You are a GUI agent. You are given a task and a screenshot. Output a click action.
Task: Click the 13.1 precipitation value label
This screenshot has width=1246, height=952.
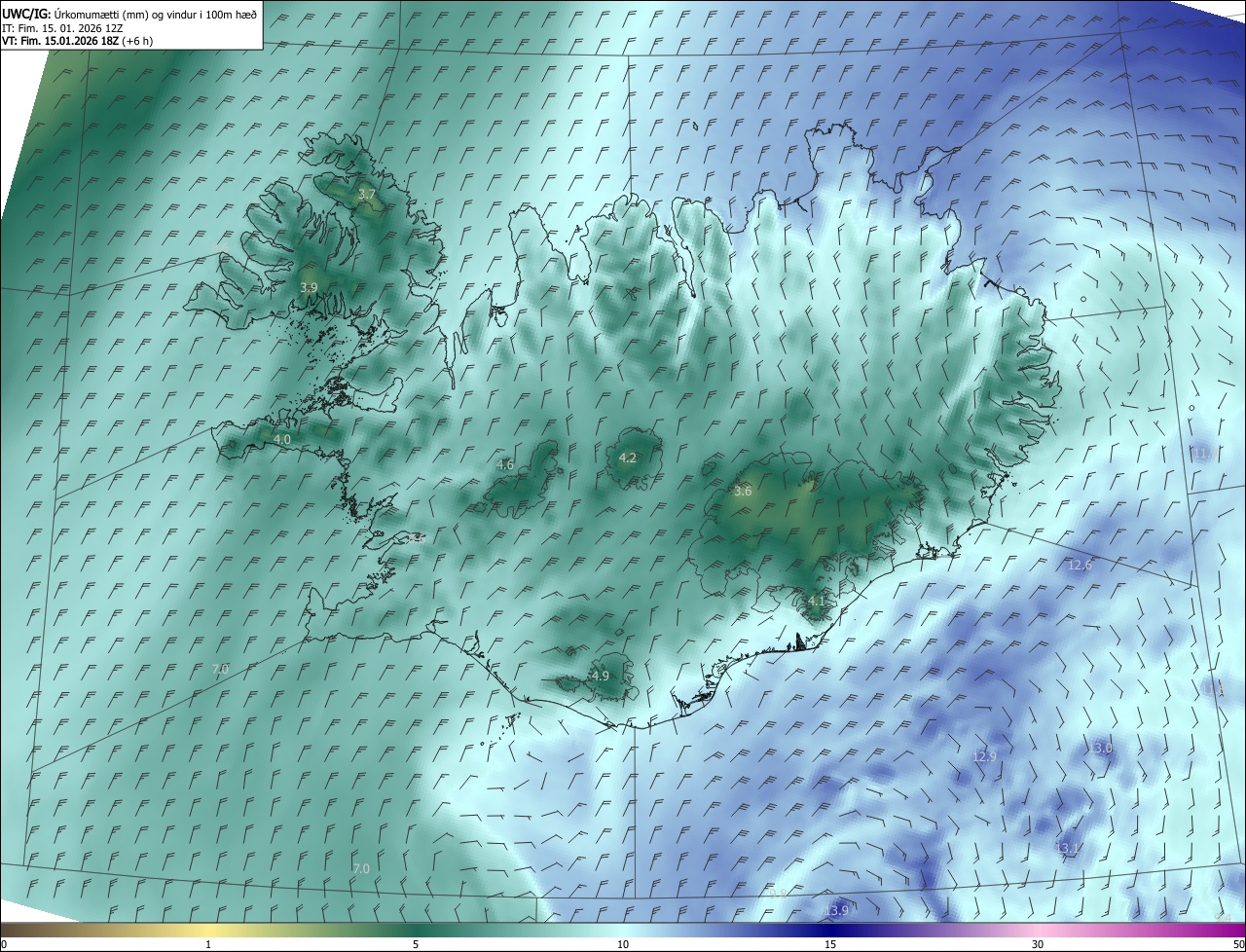click(x=1067, y=849)
